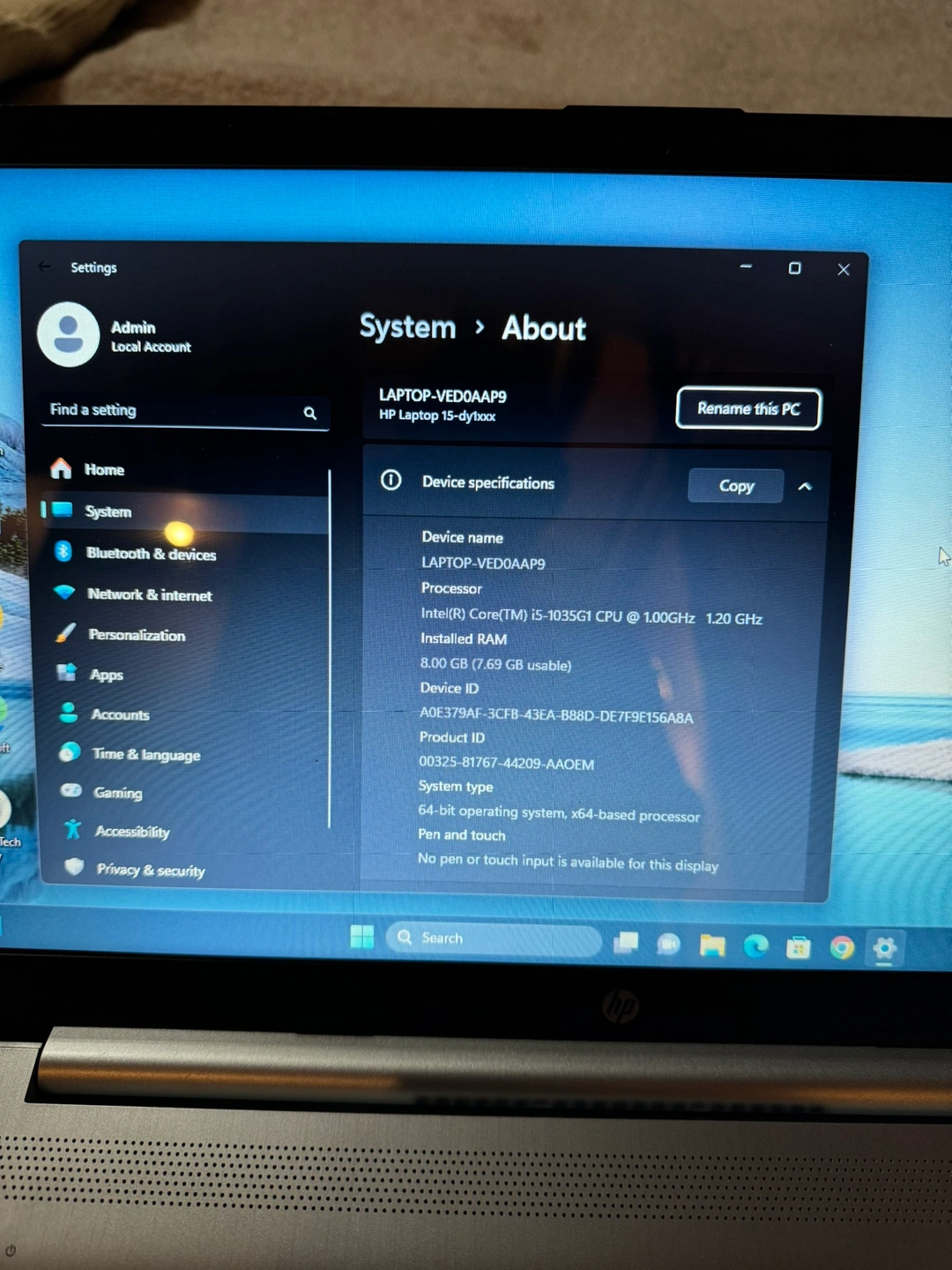Screen dimensions: 952x1270
Task: Open the Windows Start menu
Action: (361, 937)
